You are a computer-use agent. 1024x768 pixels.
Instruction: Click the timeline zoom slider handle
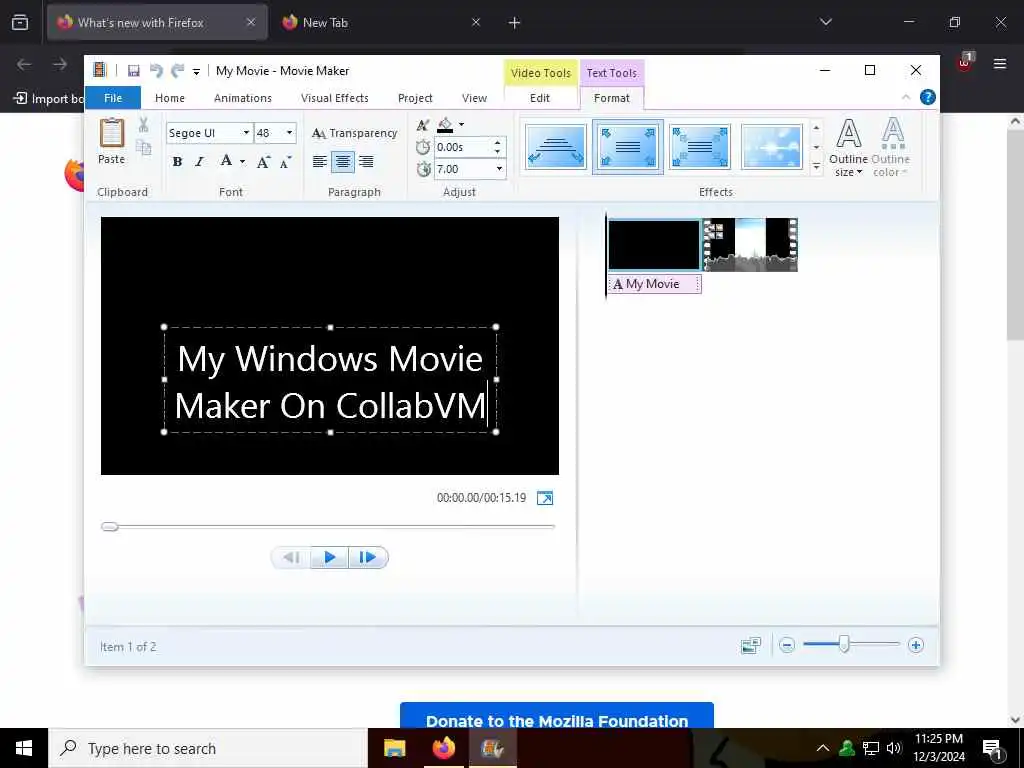pyautogui.click(x=844, y=645)
